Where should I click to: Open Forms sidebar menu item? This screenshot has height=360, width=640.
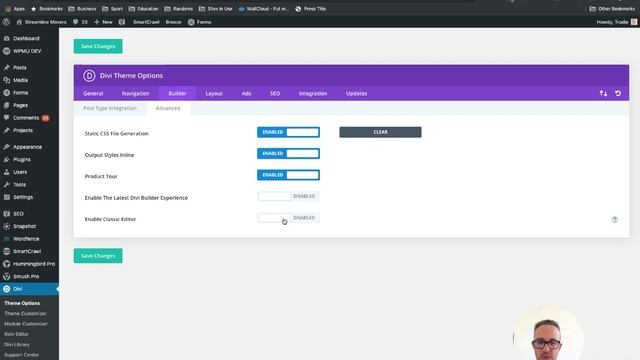click(x=20, y=93)
